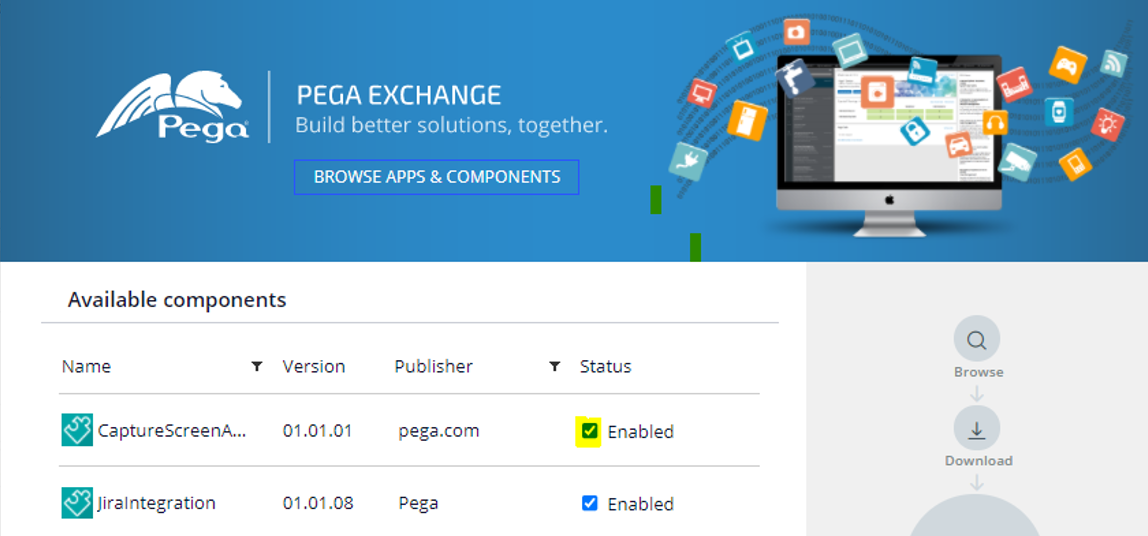Viewport: 1148px width, 536px height.
Task: Click the Version column header
Action: 313,366
